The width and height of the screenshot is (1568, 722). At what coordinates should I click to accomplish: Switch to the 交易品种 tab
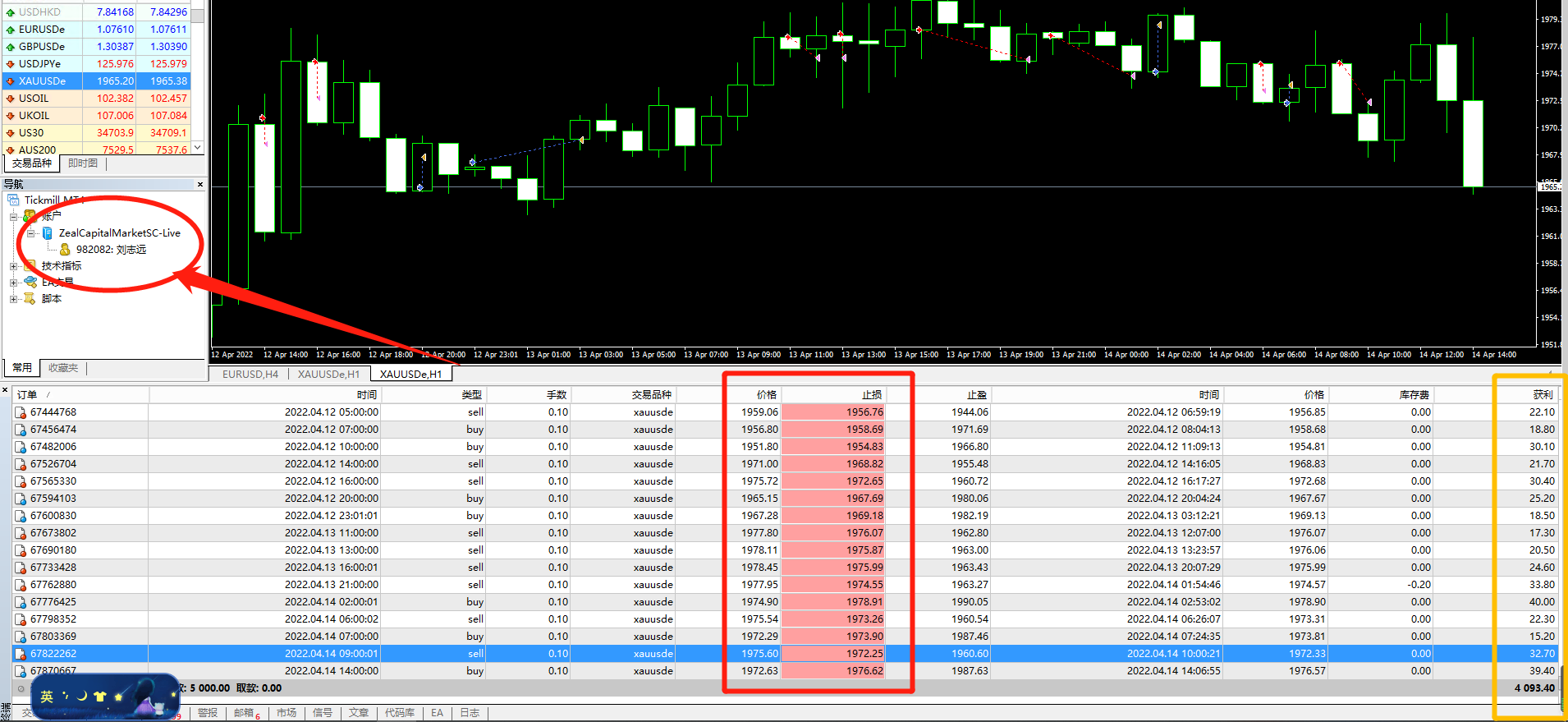pos(32,163)
